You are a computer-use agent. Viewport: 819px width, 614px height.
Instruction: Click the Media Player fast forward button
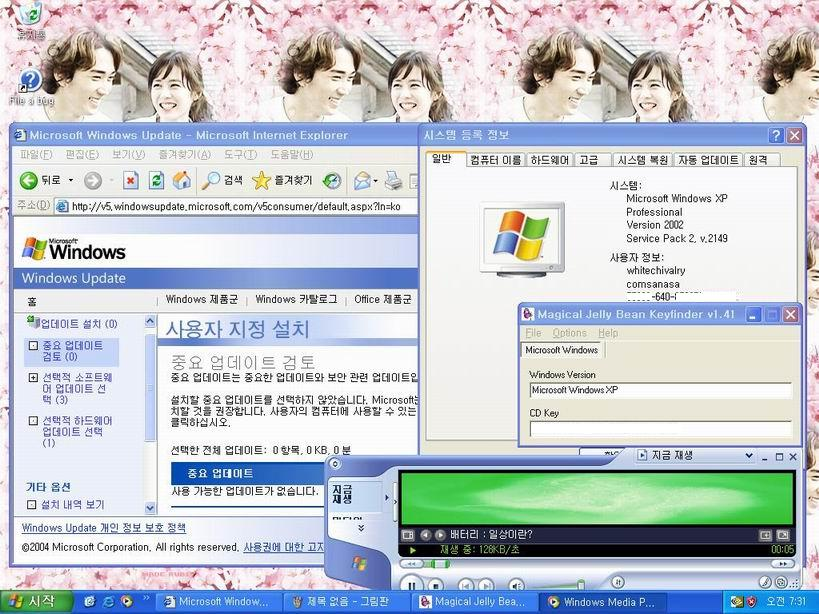tap(782, 564)
